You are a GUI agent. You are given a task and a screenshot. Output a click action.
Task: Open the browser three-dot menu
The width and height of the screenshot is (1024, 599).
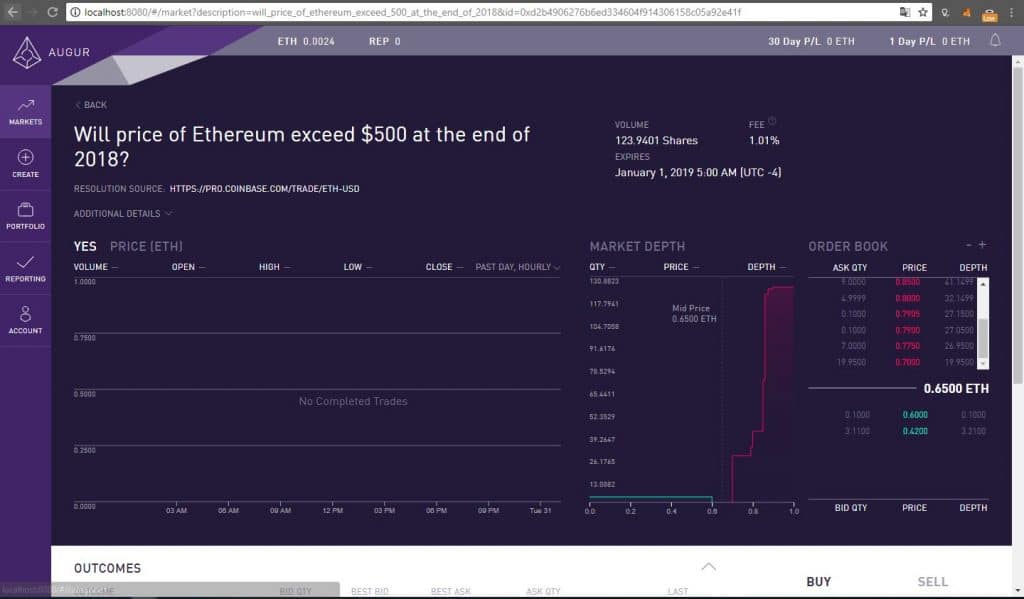(1012, 12)
